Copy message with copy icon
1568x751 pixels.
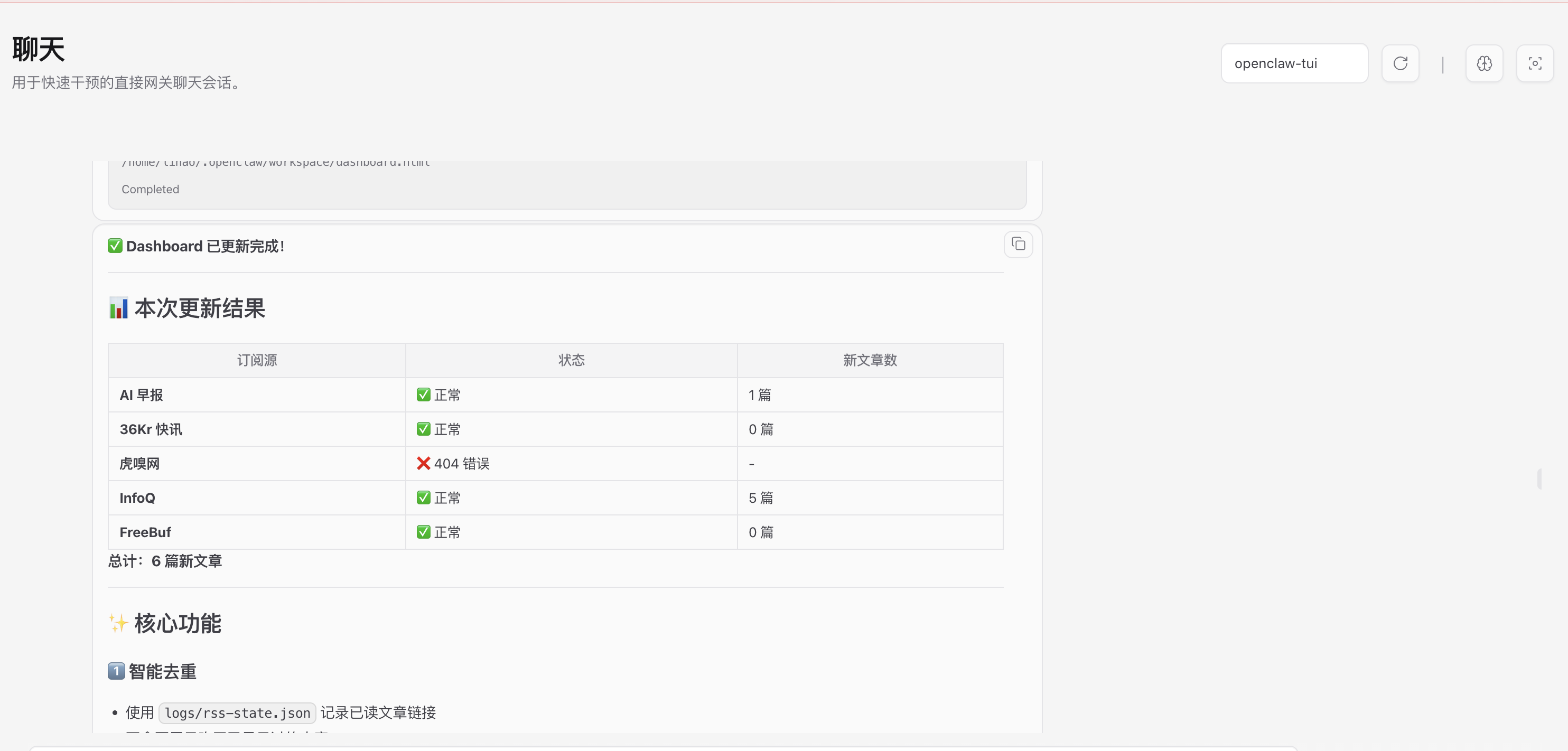pos(1018,244)
